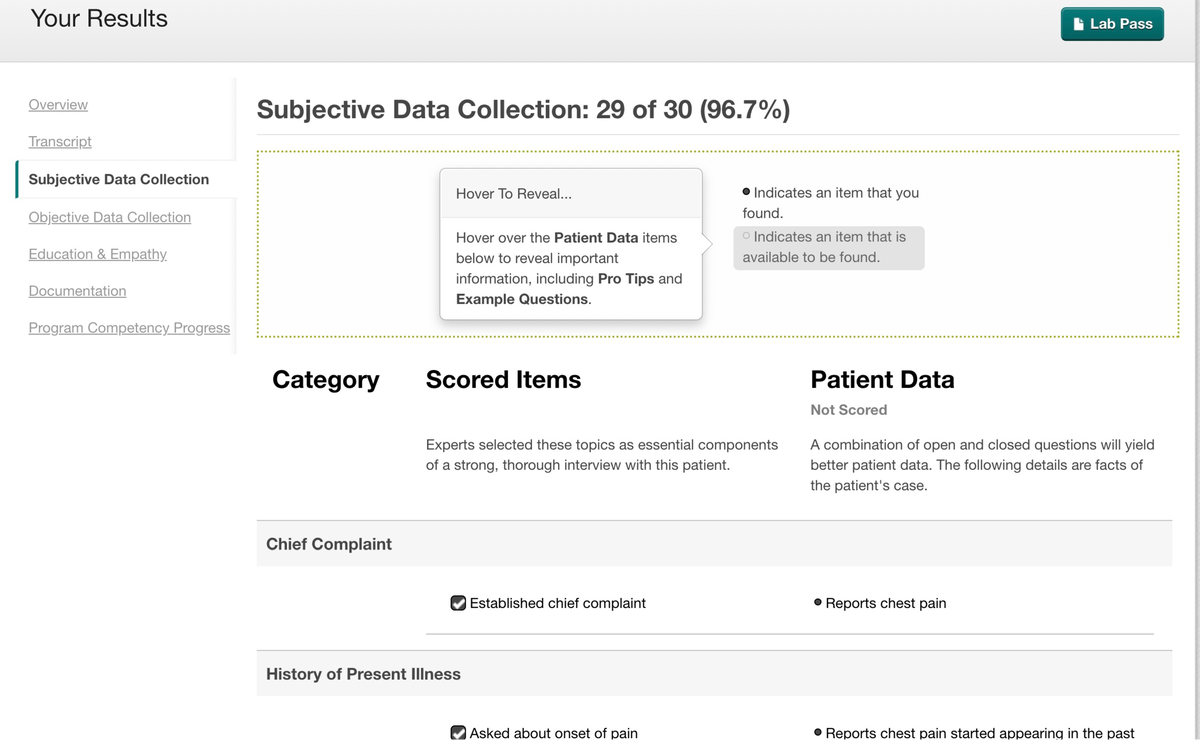Expand the Chief Complaint section header
The width and height of the screenshot is (1200, 740).
(x=328, y=544)
